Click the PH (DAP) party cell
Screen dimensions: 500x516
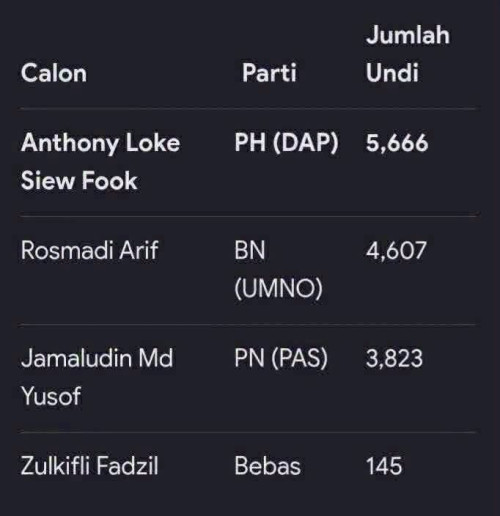(x=286, y=143)
